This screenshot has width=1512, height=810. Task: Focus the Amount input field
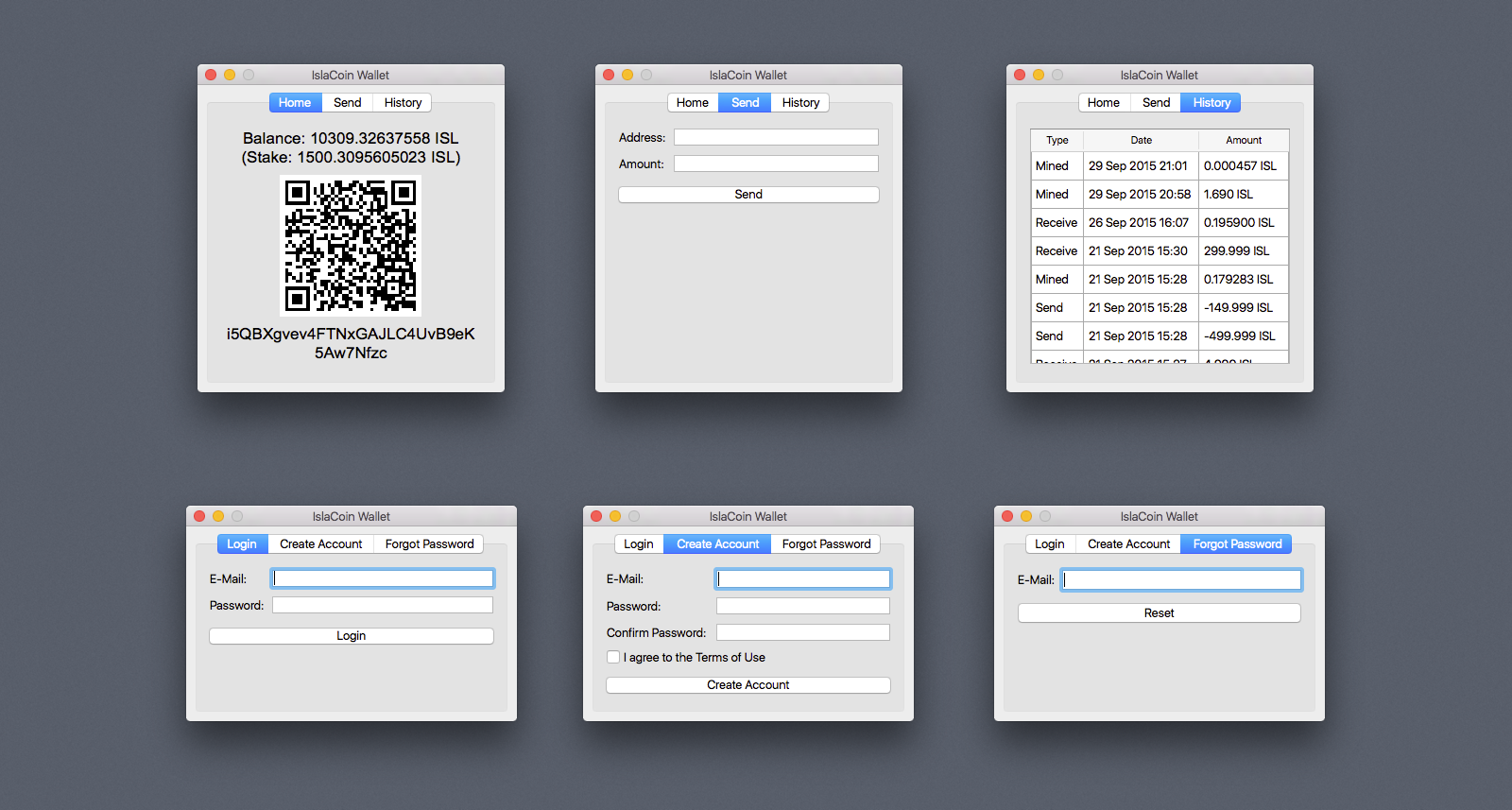click(776, 164)
